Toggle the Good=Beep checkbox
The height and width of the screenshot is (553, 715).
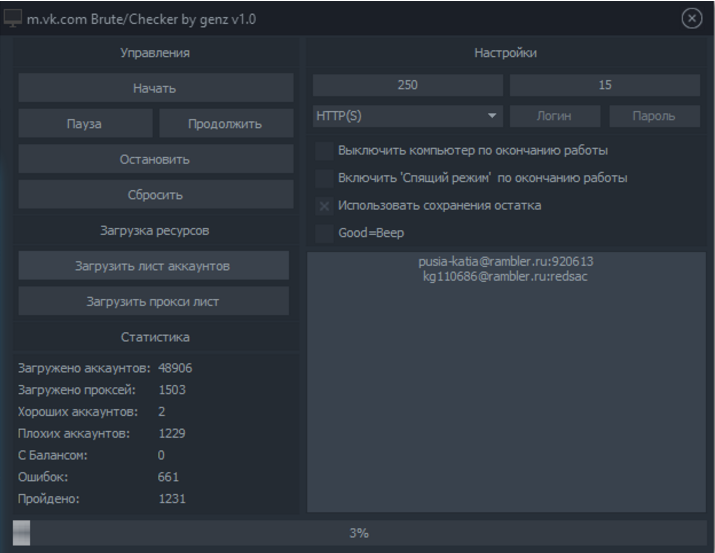tap(324, 233)
